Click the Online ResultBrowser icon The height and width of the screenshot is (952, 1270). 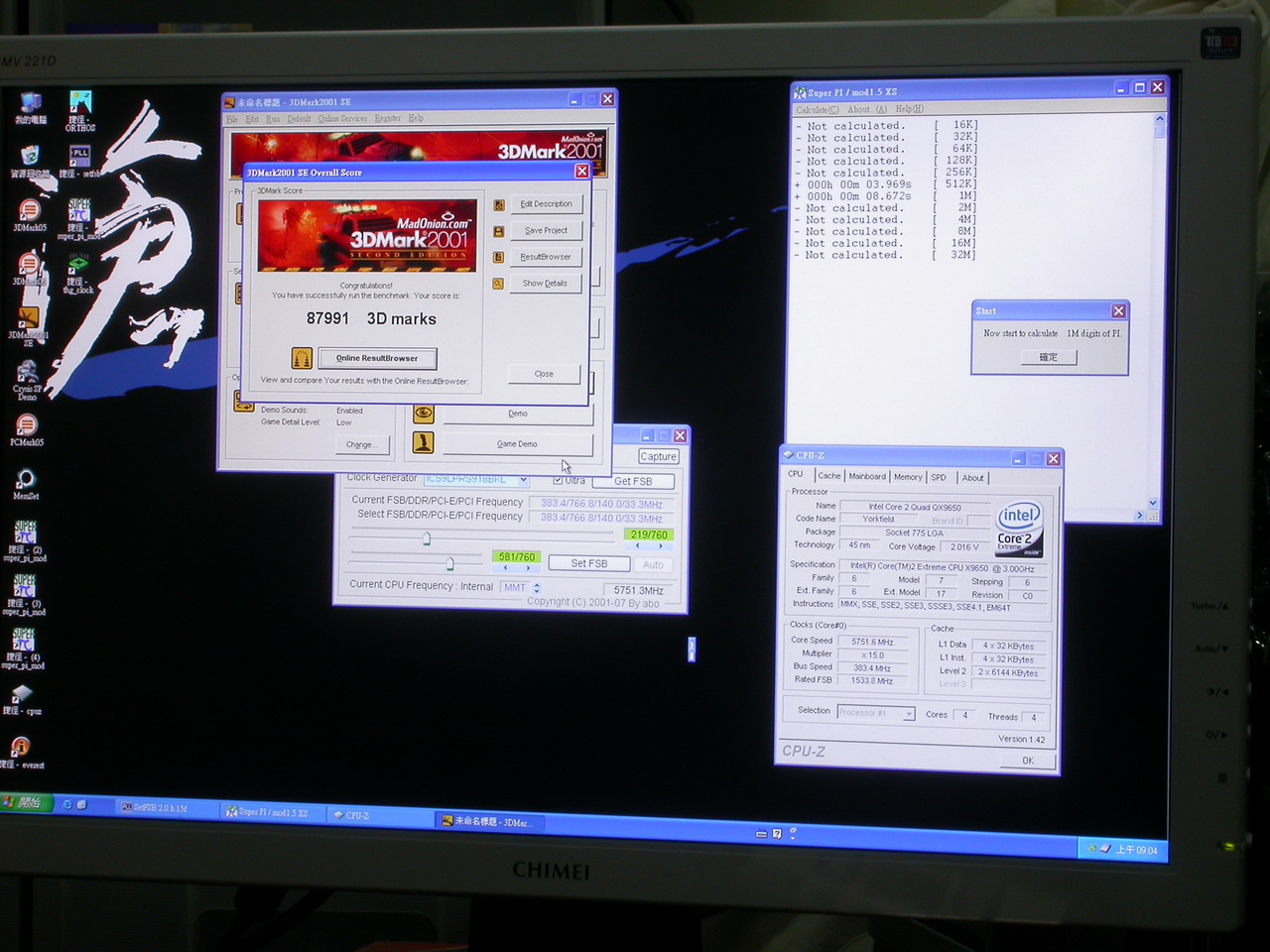302,358
